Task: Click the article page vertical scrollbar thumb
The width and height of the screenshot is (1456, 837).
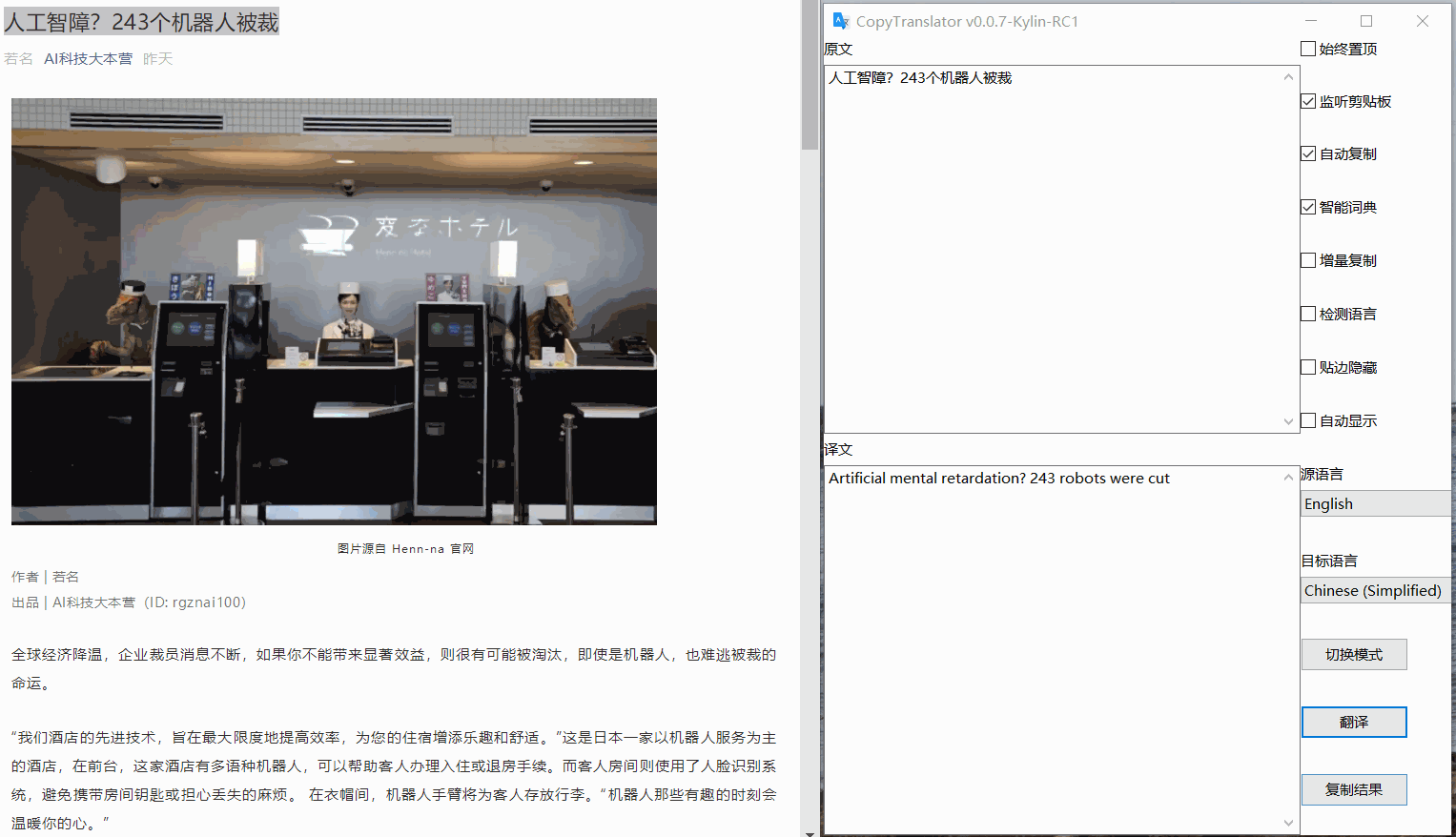Action: [810, 75]
